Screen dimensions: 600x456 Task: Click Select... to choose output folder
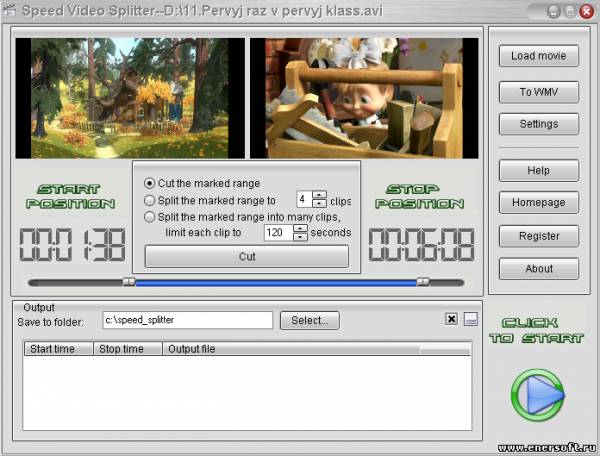point(310,320)
